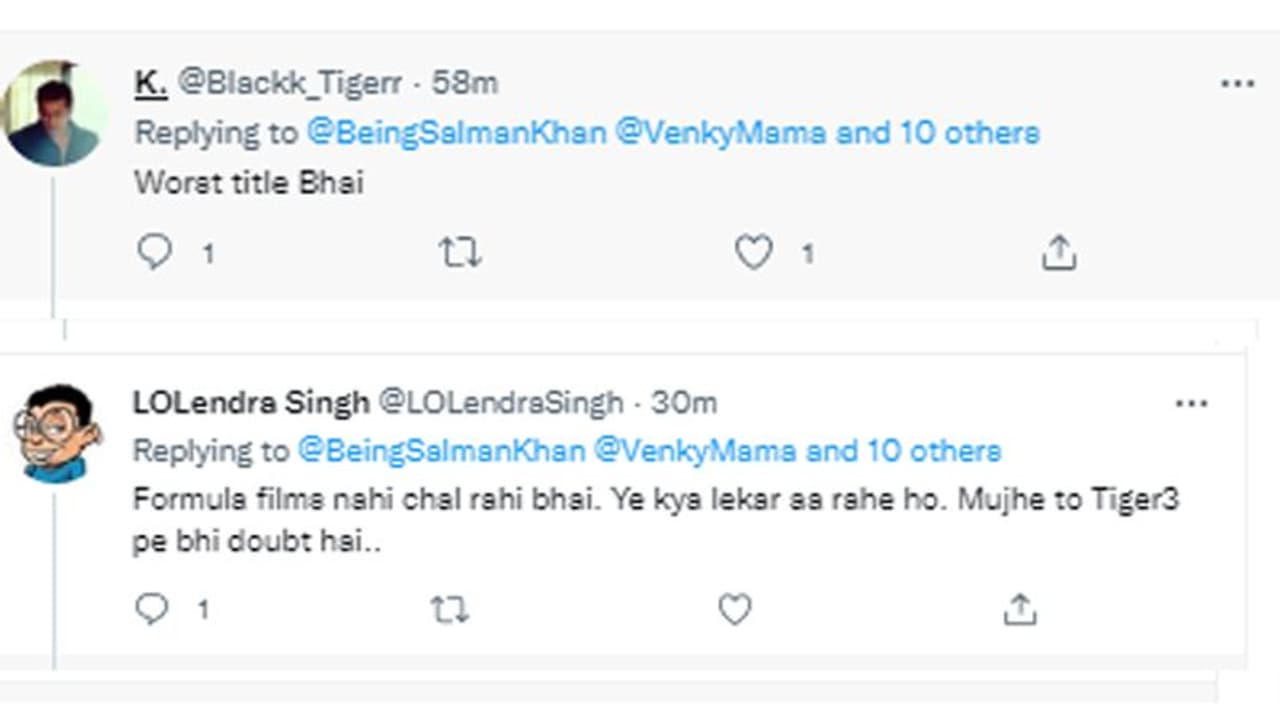
Task: Open the 58m timestamp on the first tweet
Action: pyautogui.click(x=464, y=83)
